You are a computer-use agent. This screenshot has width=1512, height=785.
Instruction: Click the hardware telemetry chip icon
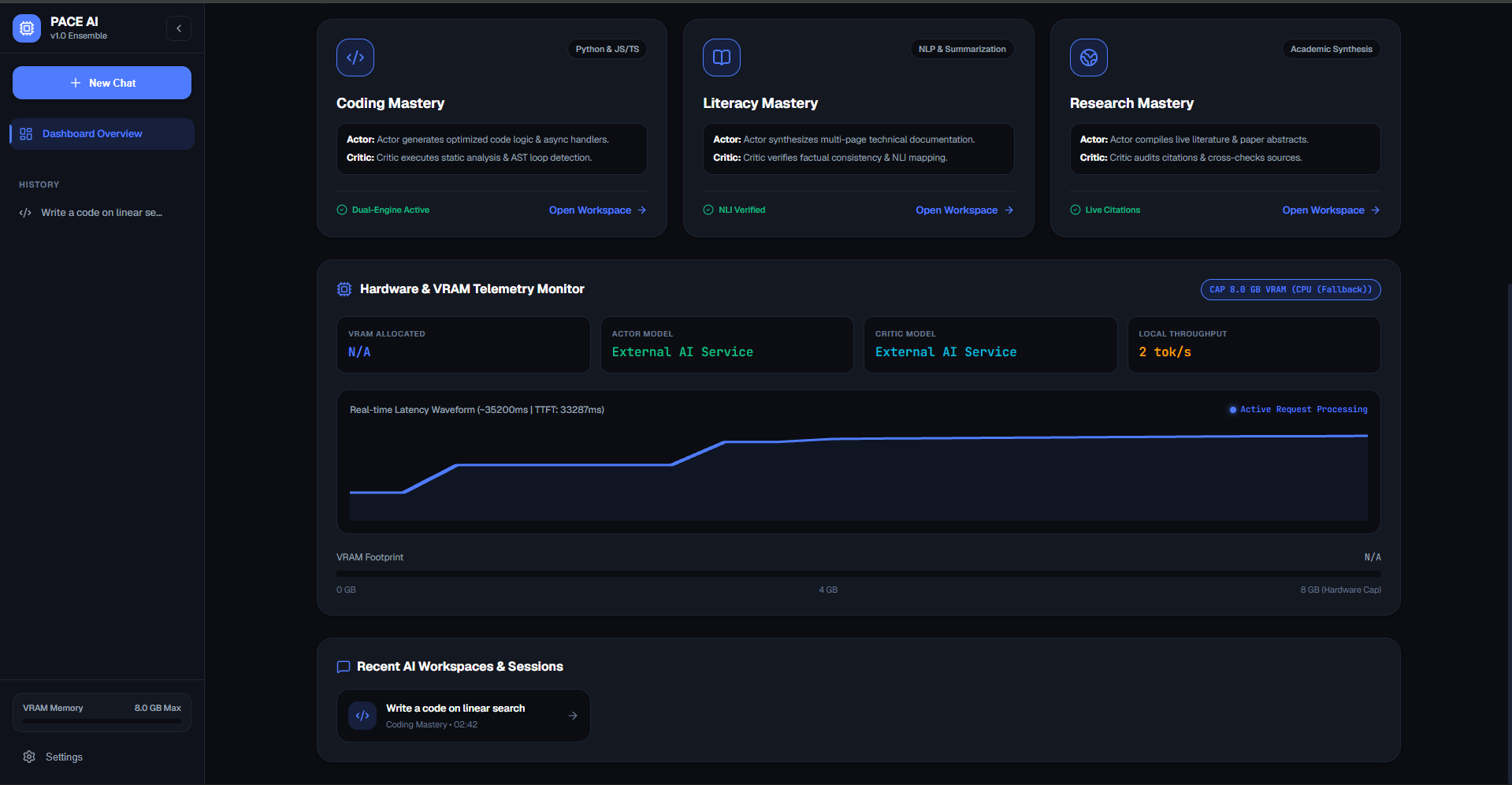pyautogui.click(x=344, y=289)
